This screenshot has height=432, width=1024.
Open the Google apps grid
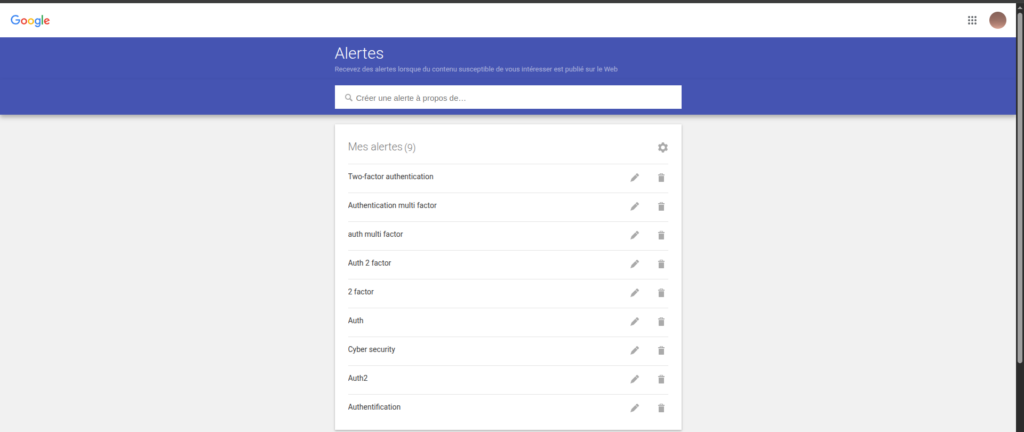[x=972, y=20]
